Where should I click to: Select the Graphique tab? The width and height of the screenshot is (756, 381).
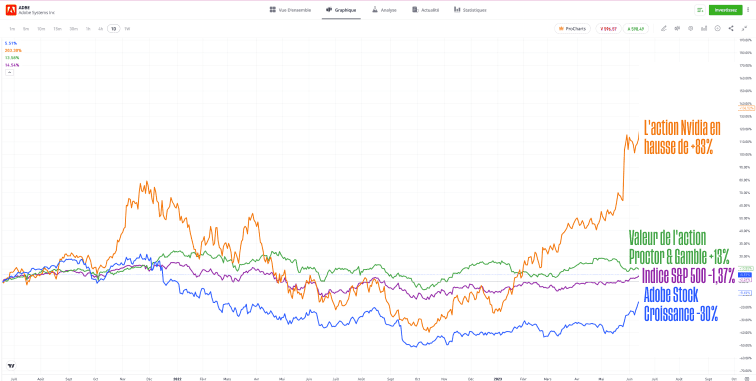(x=341, y=10)
